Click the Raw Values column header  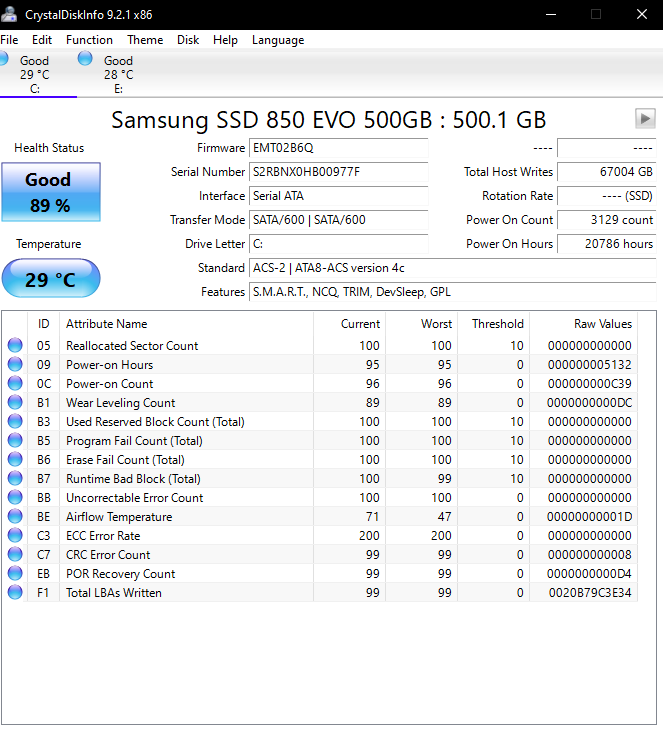point(584,324)
